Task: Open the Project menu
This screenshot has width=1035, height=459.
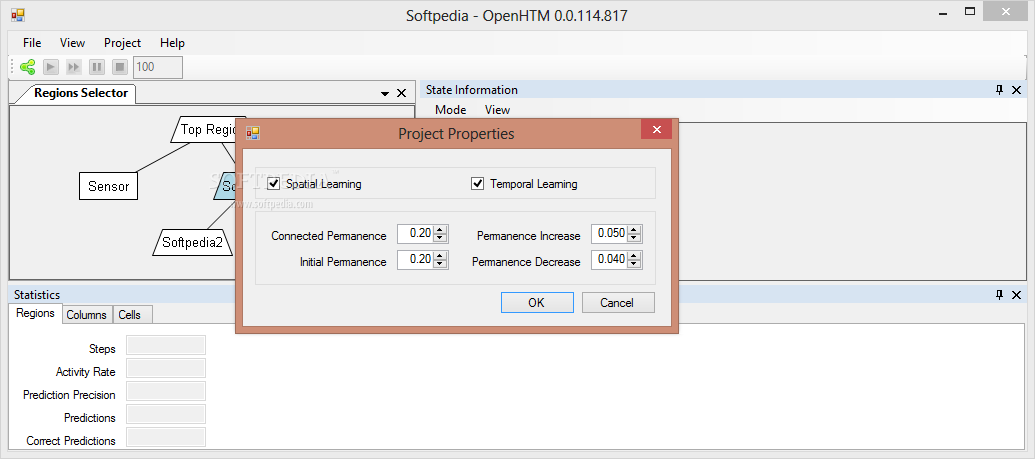Action: tap(123, 43)
